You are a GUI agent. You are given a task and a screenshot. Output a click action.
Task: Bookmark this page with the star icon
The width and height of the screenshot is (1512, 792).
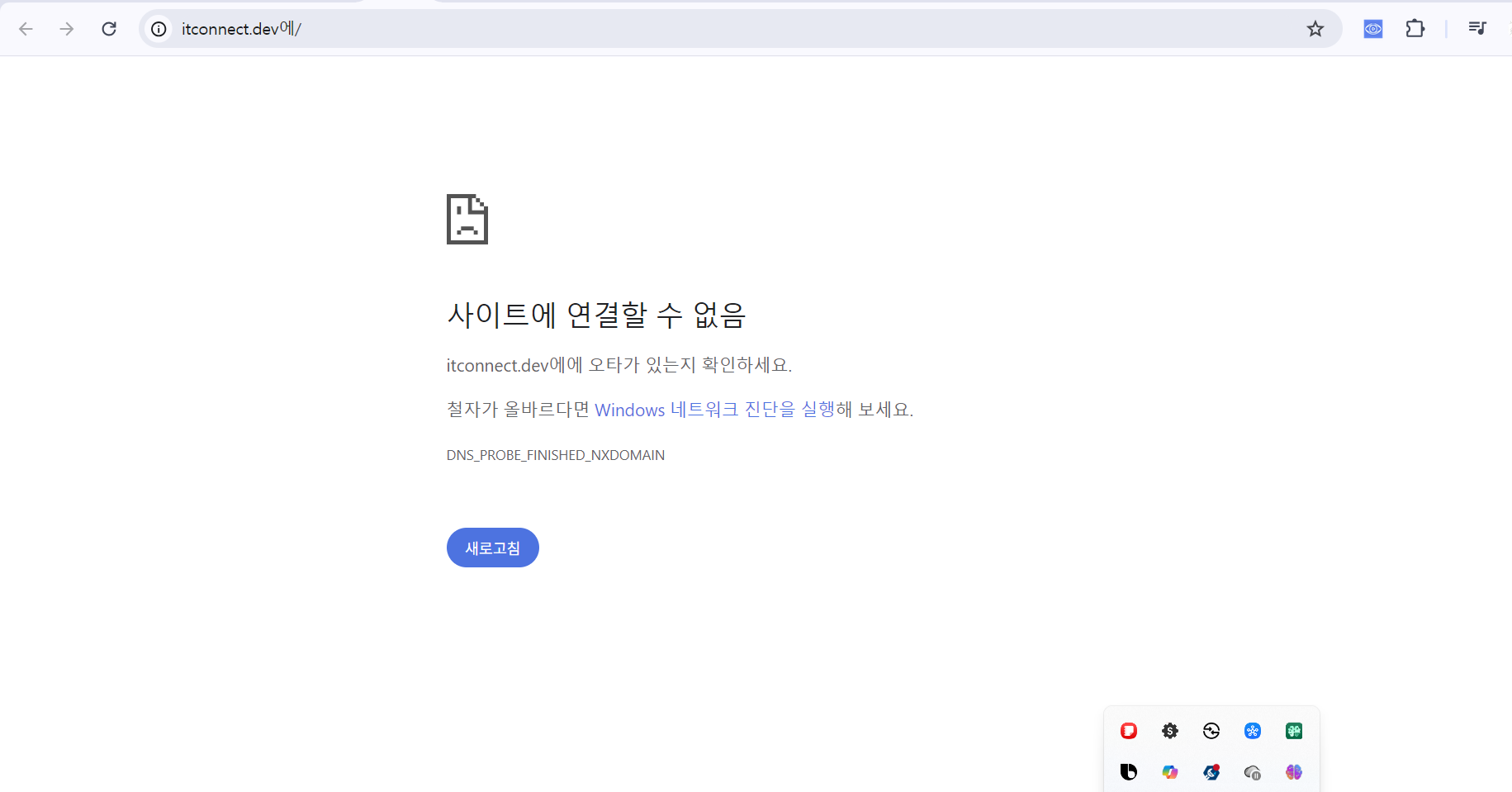[x=1315, y=29]
